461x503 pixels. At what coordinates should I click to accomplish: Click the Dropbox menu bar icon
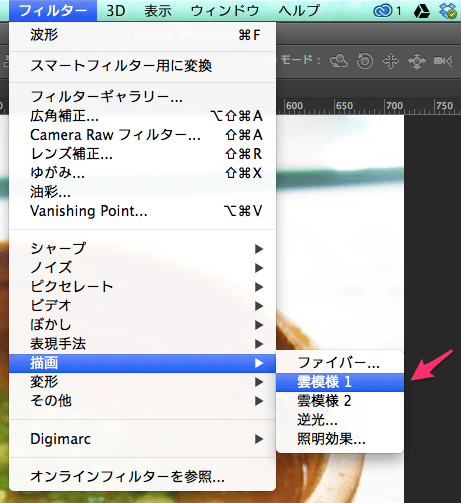448,11
